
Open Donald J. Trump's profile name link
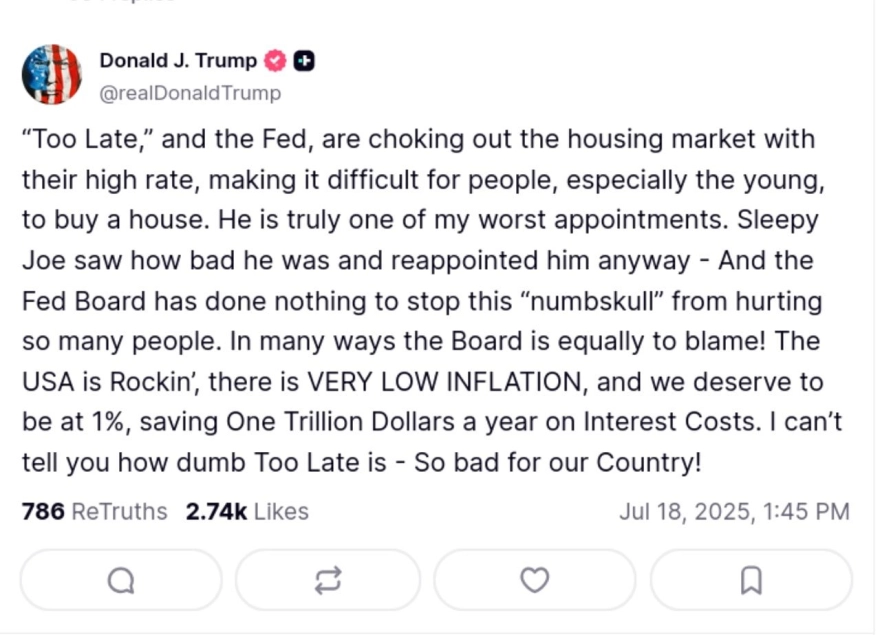coord(177,60)
